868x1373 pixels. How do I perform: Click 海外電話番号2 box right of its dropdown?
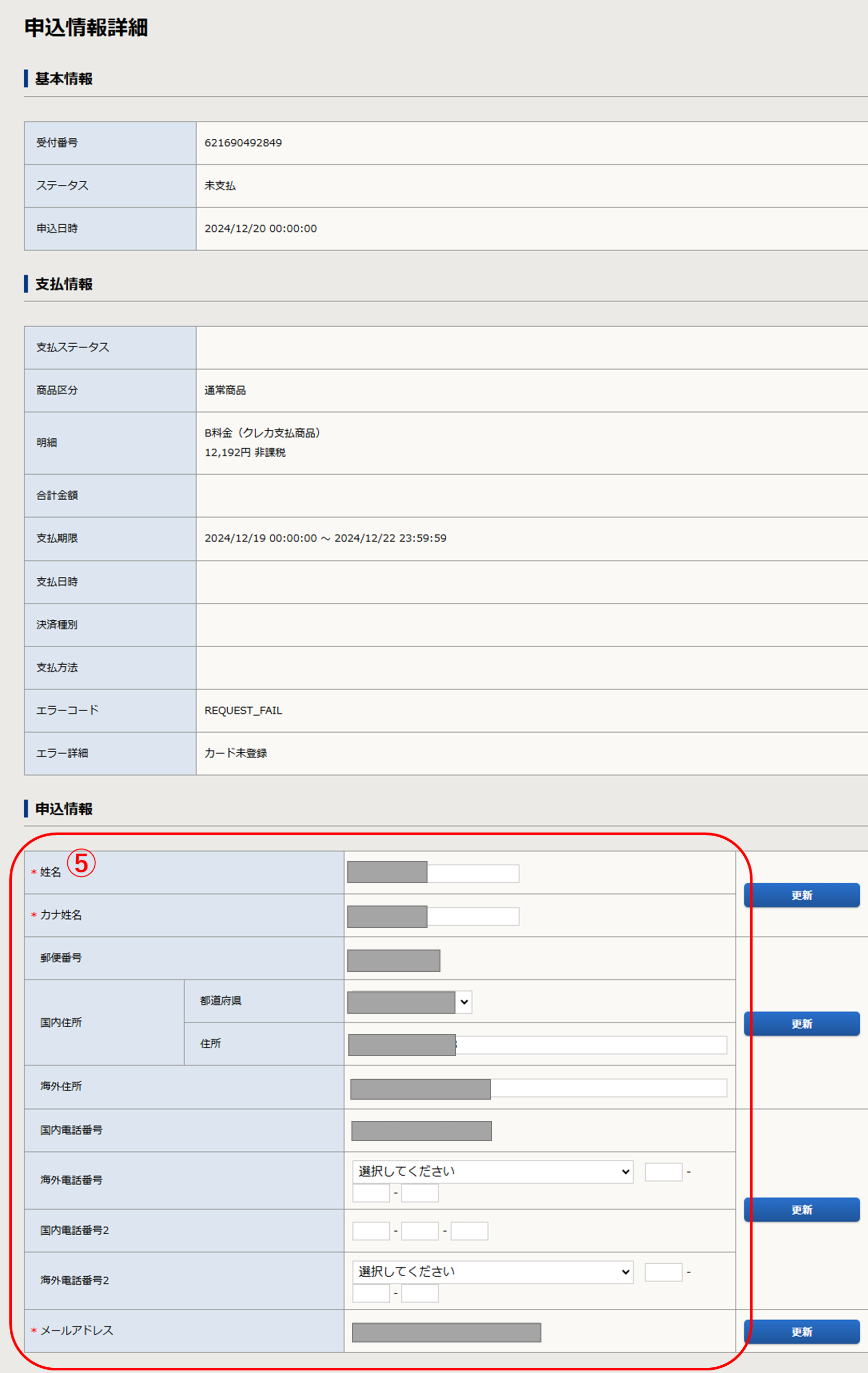click(664, 1272)
